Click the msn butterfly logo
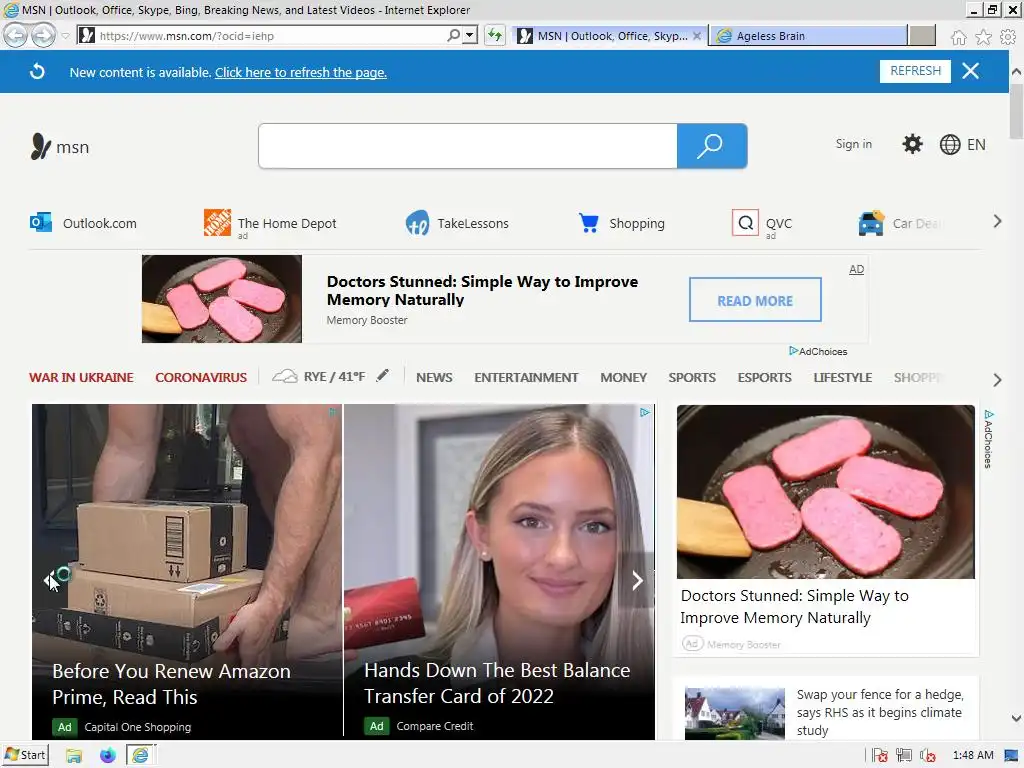Image resolution: width=1024 pixels, height=768 pixels. (x=59, y=147)
